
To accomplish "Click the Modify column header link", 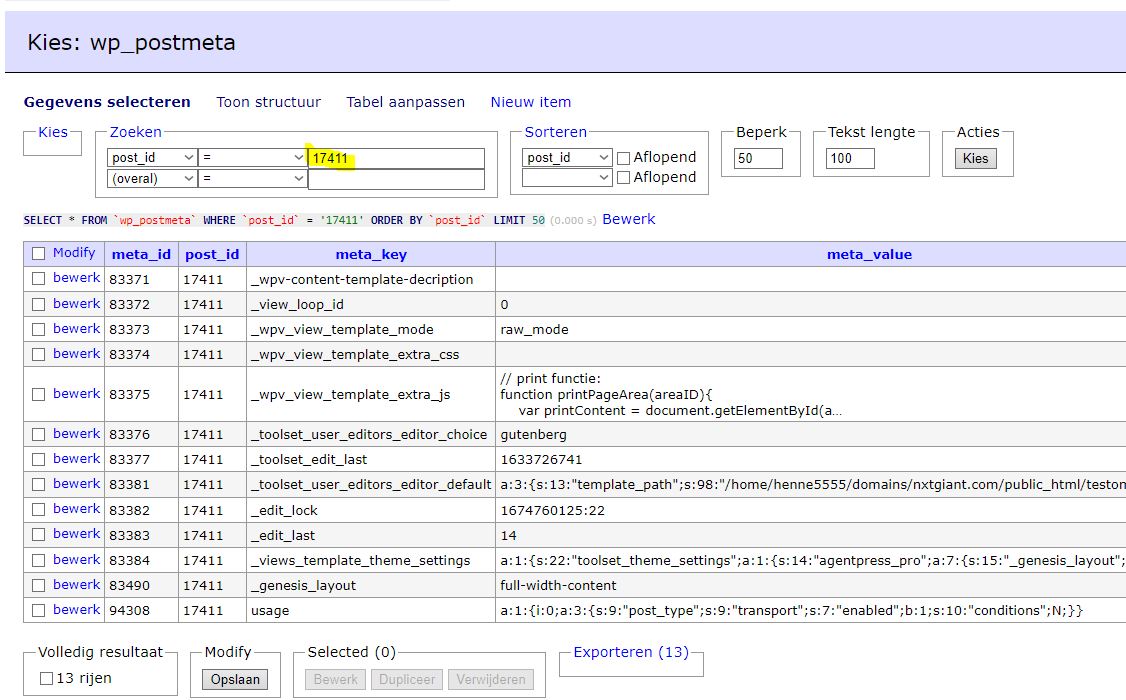I will [74, 253].
